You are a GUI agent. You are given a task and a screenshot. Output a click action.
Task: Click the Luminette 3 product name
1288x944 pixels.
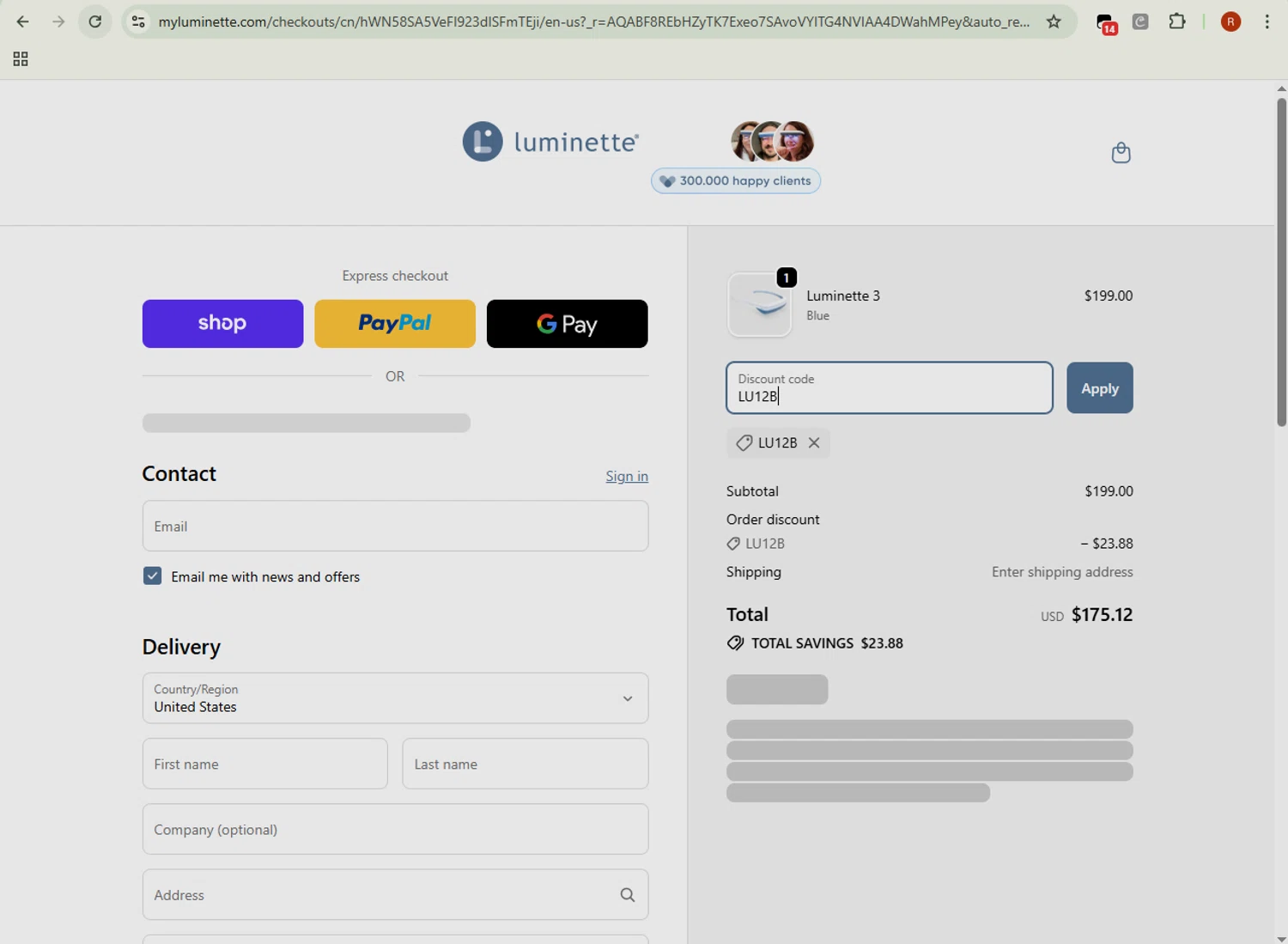[x=842, y=295]
